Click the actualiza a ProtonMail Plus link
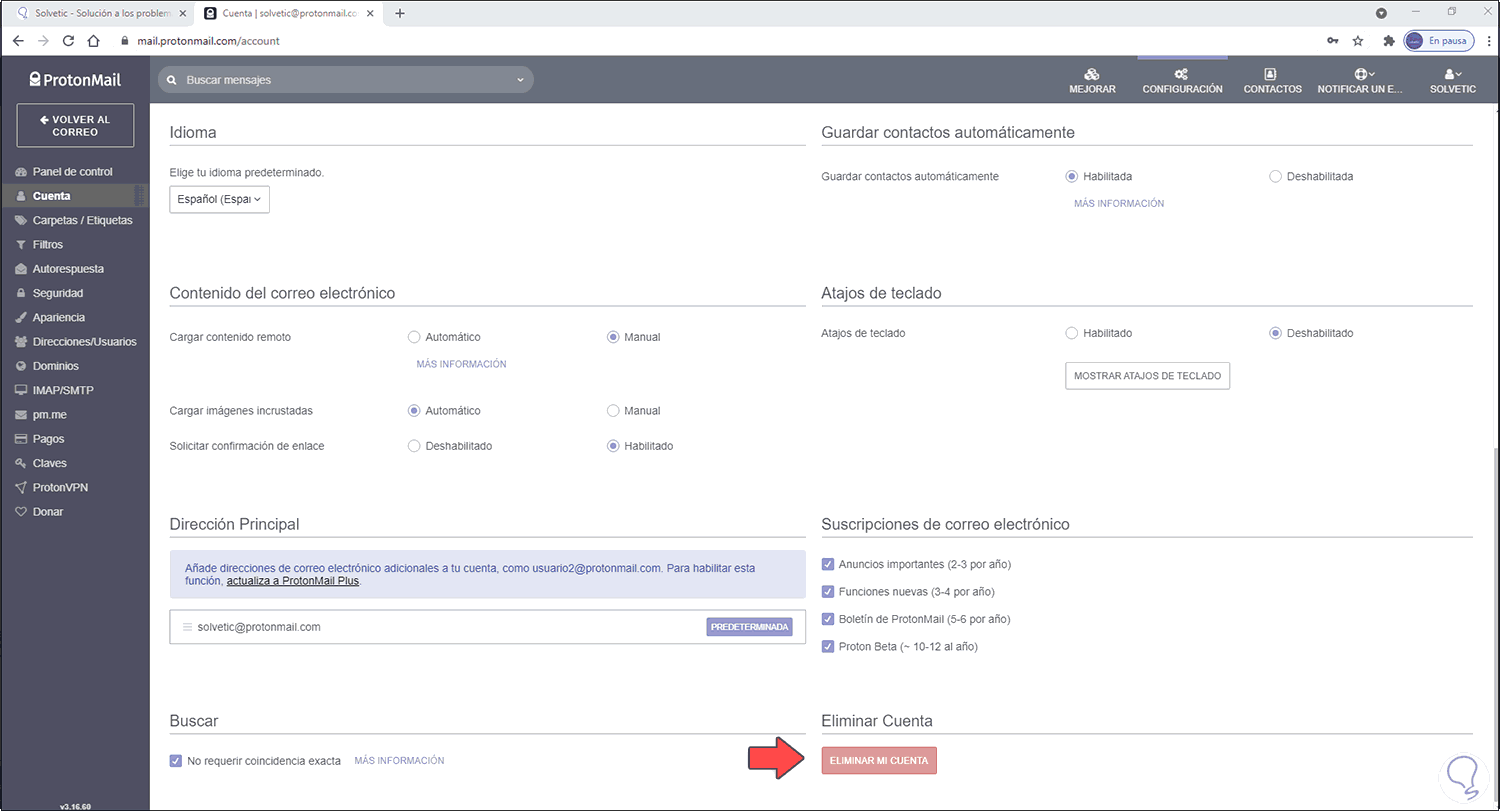Screen dimensions: 1500x811 coord(292,580)
